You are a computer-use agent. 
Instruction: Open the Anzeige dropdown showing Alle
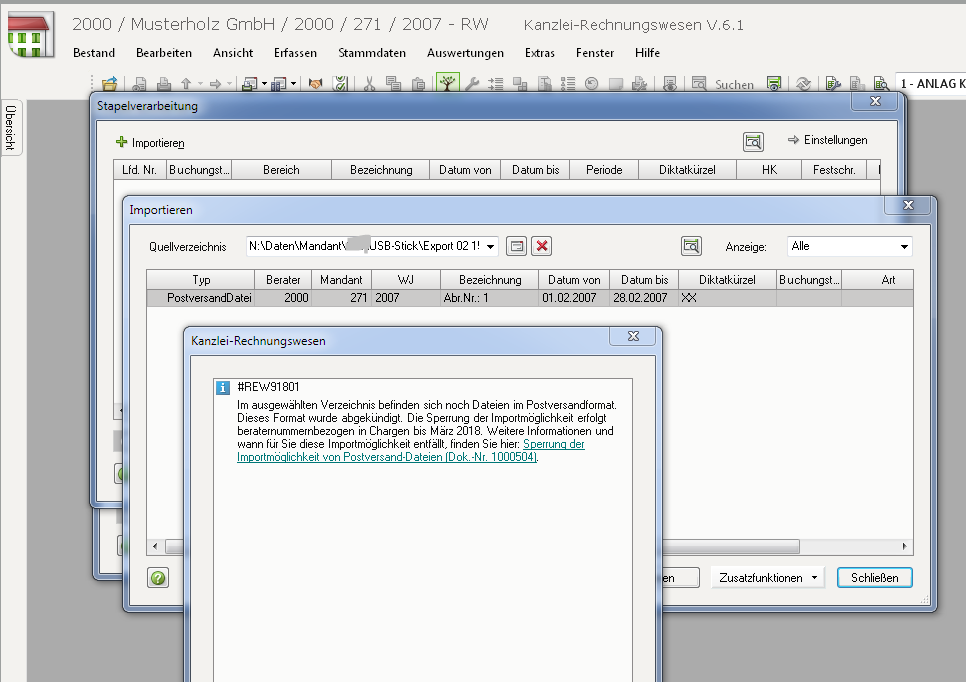904,246
